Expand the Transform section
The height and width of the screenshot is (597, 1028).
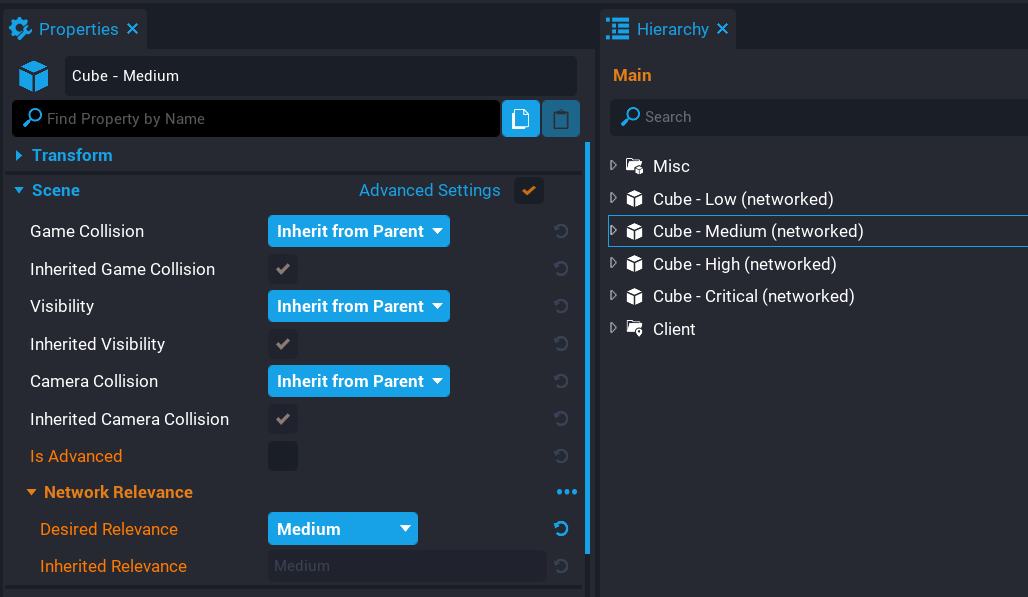(18, 155)
